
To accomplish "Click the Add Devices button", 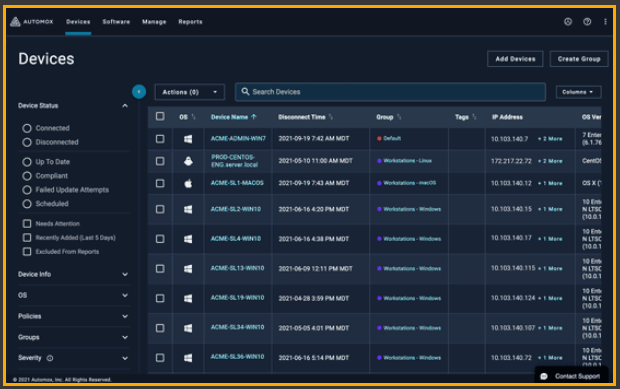I will tap(515, 59).
